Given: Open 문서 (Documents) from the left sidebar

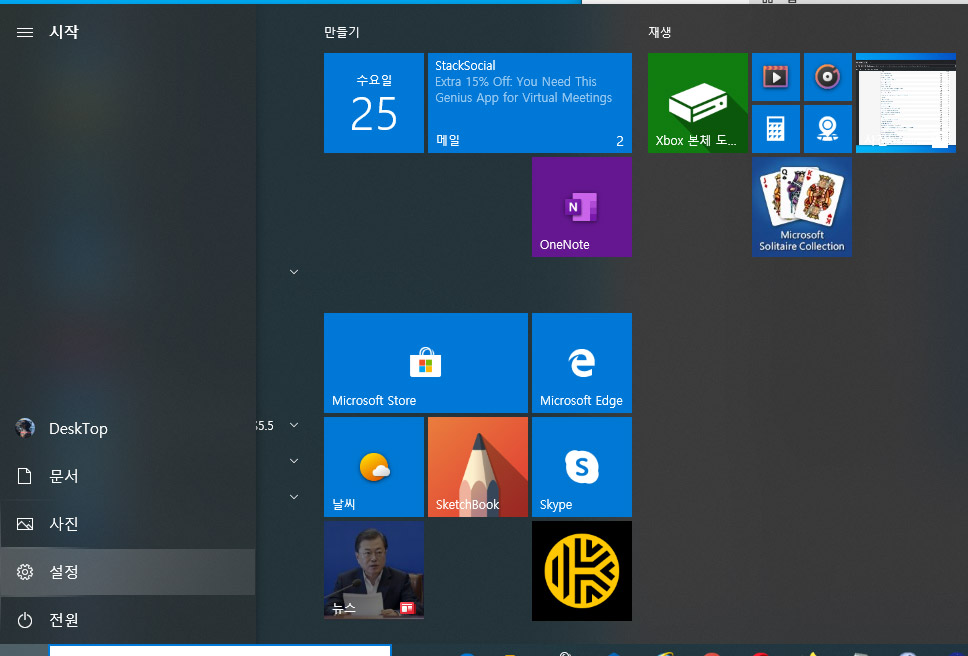Looking at the screenshot, I should [127, 476].
